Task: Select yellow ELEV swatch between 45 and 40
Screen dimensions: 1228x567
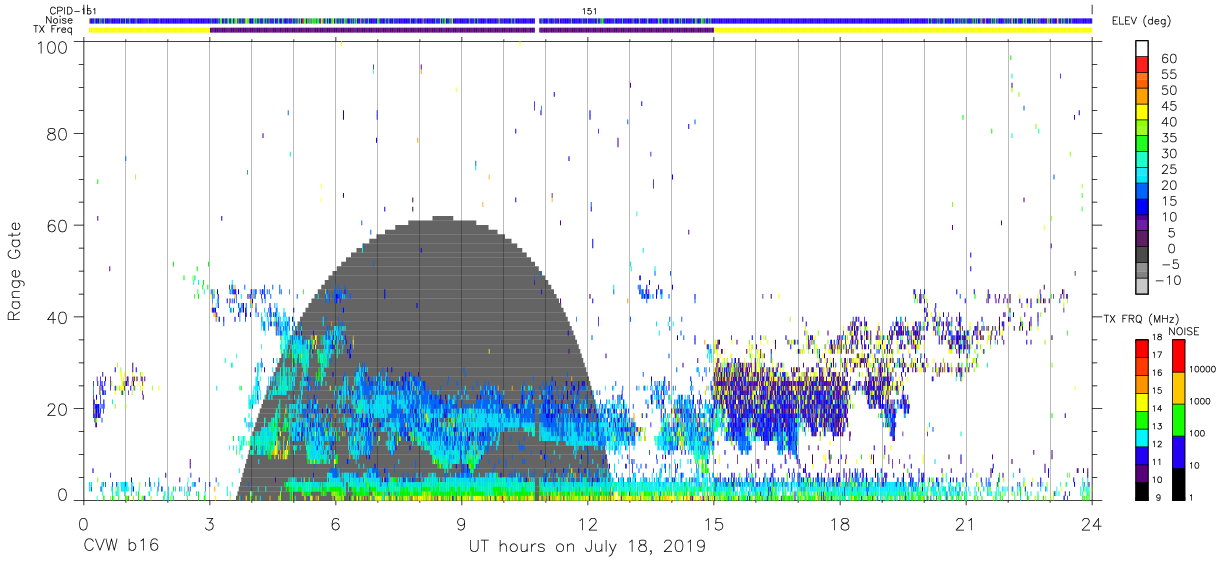Action: [1143, 113]
